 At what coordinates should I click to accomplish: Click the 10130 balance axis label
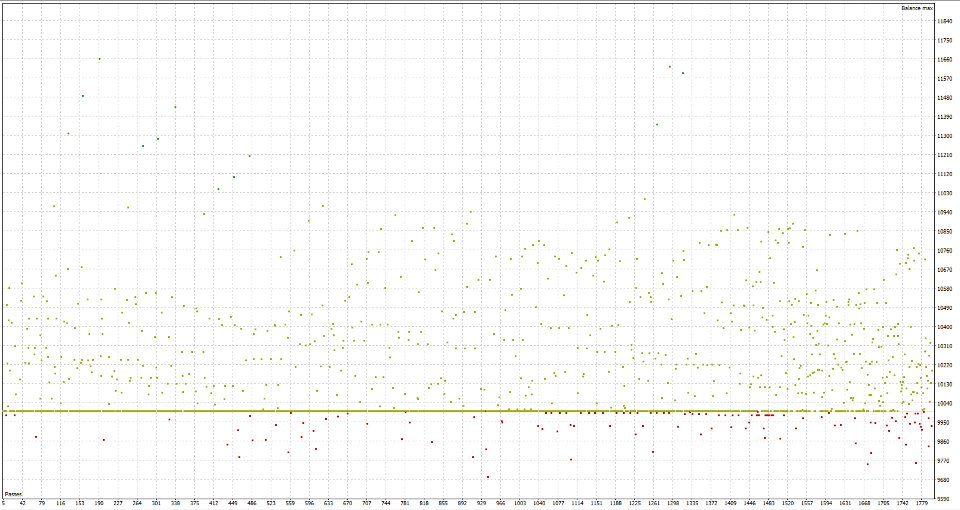944,384
